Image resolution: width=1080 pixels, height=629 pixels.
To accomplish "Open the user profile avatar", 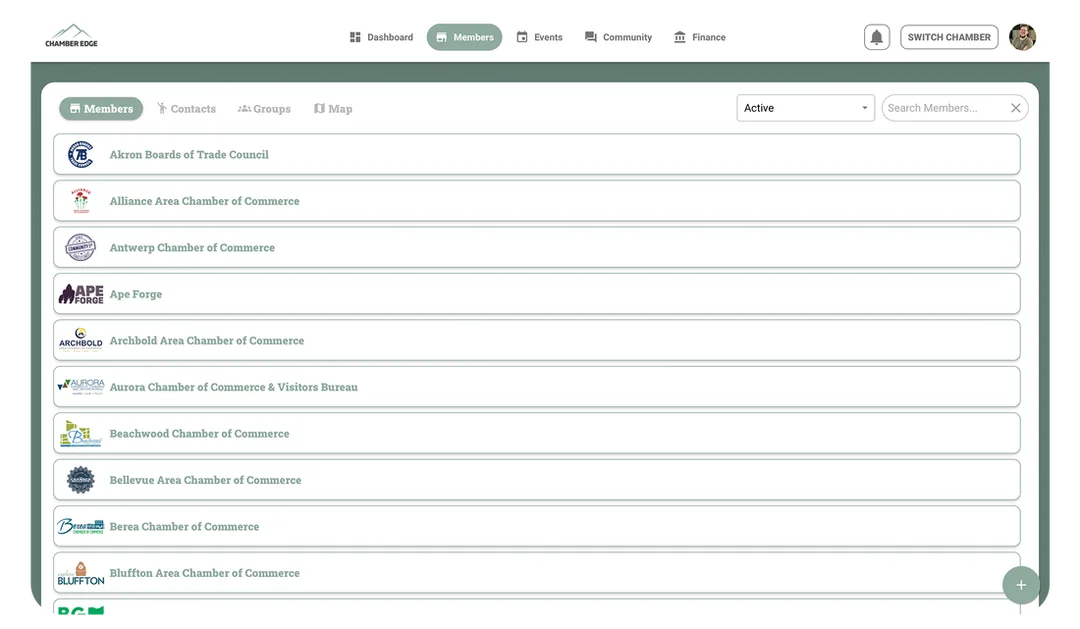I will click(1022, 37).
